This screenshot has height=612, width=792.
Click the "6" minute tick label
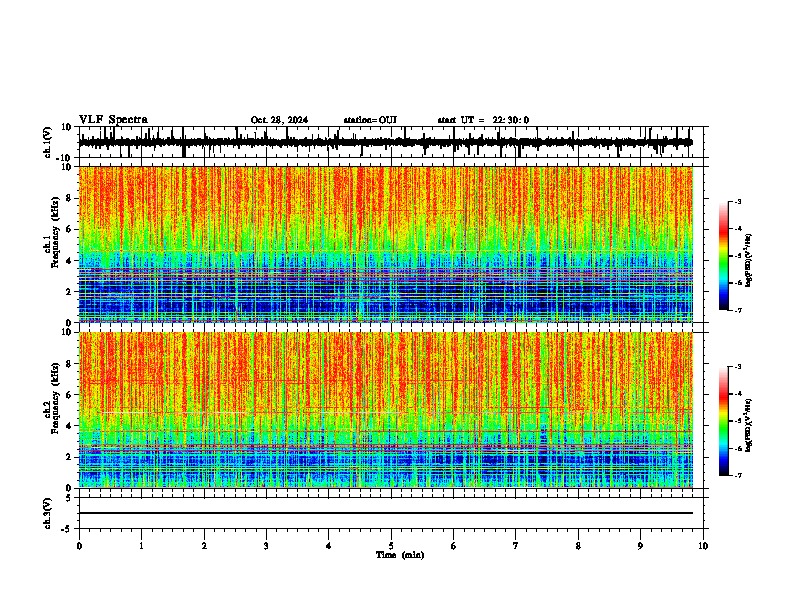tap(454, 546)
